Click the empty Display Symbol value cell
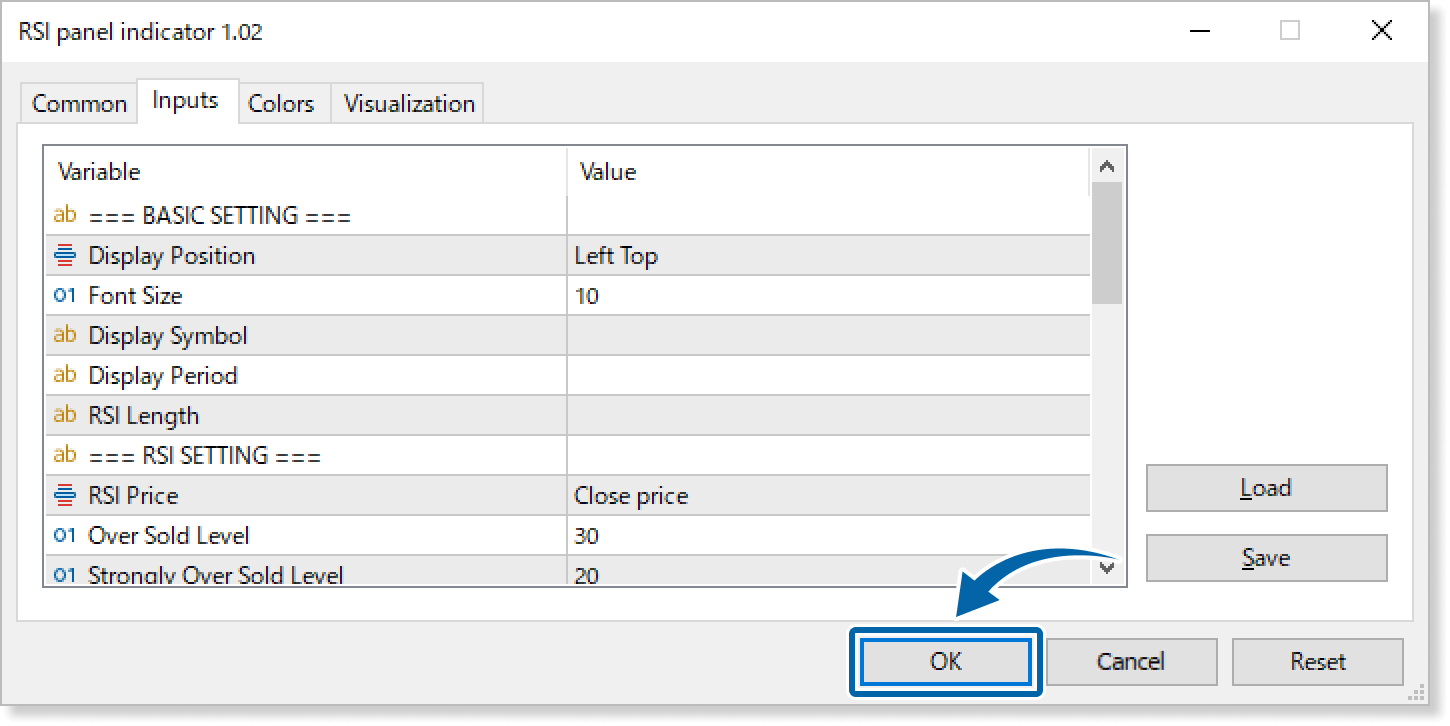Image resolution: width=1450 pixels, height=726 pixels. point(828,336)
